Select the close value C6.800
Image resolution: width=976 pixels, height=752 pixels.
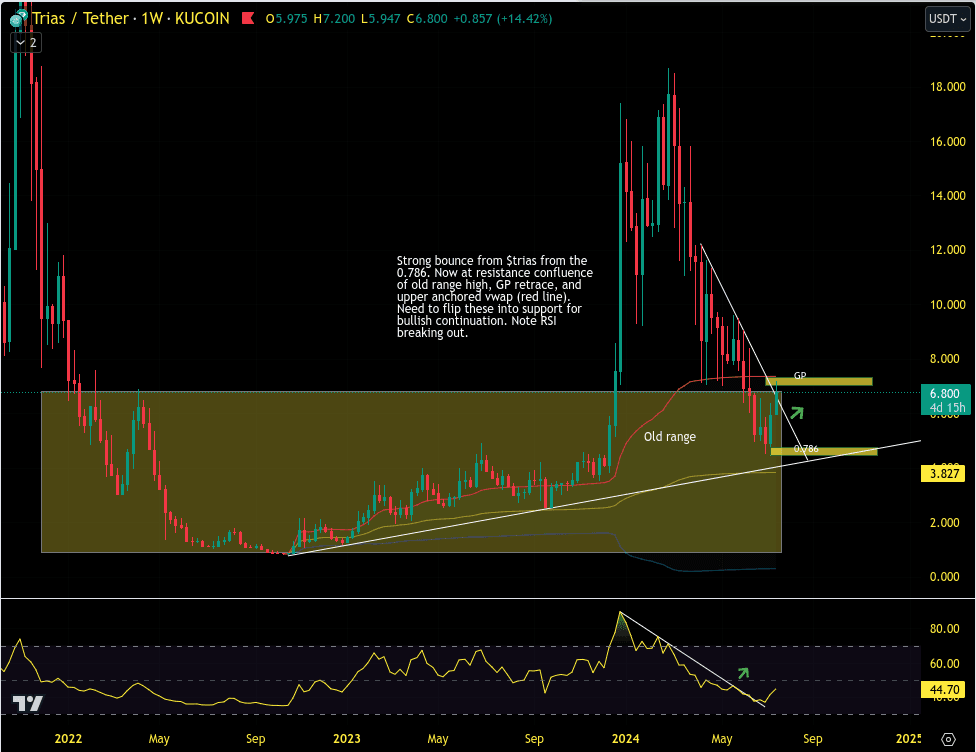point(427,19)
